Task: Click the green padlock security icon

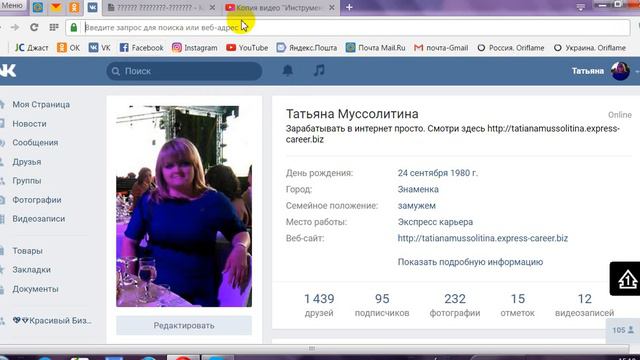Action: pos(74,27)
